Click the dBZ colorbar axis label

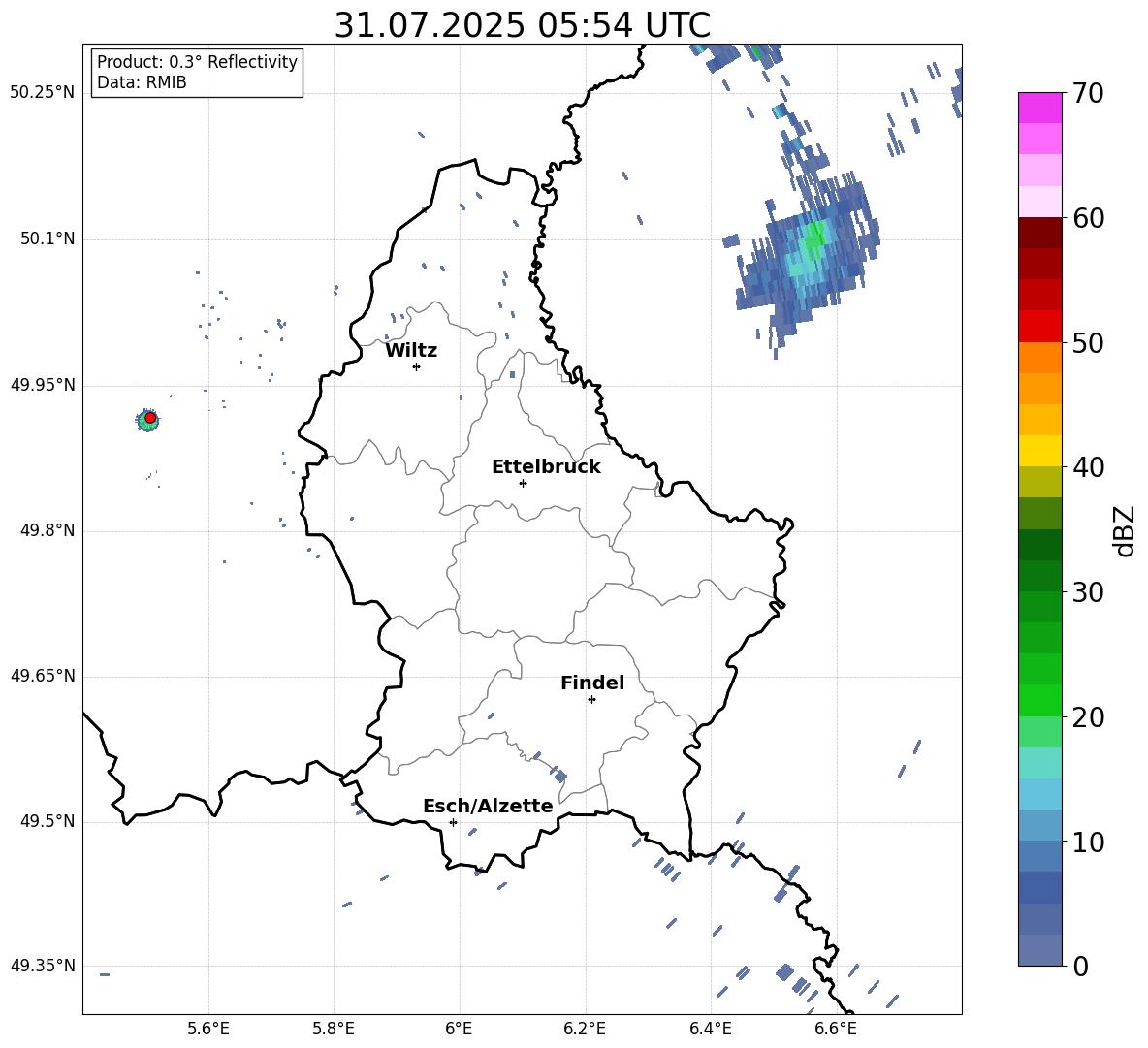[1123, 530]
